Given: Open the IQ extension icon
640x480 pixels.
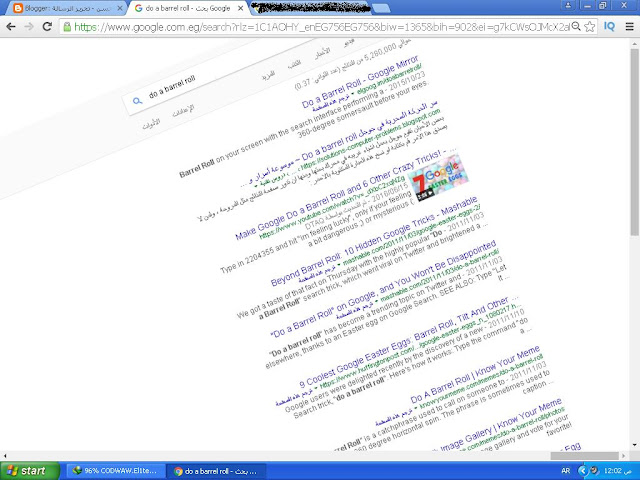Looking at the screenshot, I should (x=609, y=27).
